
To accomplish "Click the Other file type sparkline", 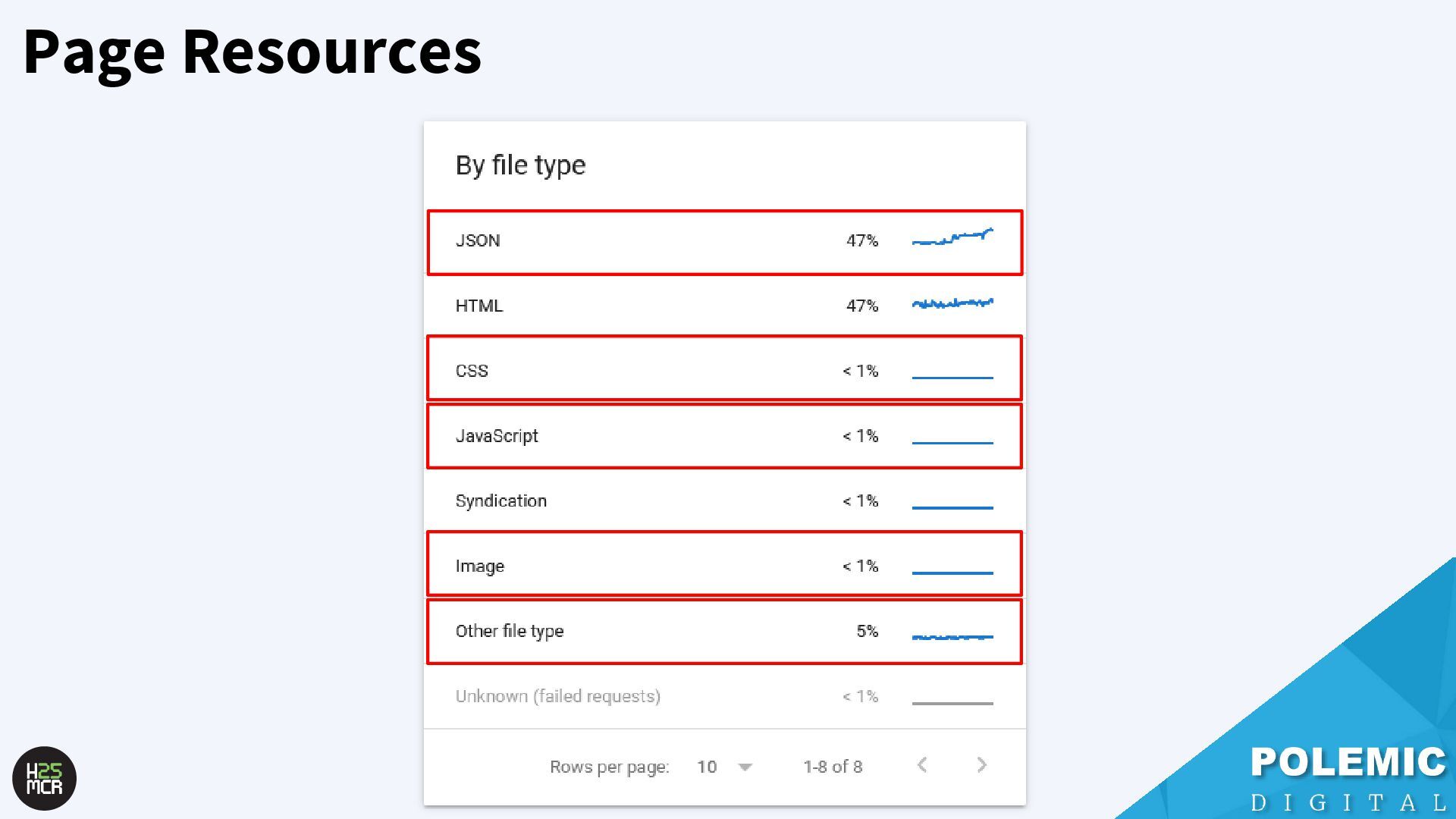I will click(x=952, y=636).
